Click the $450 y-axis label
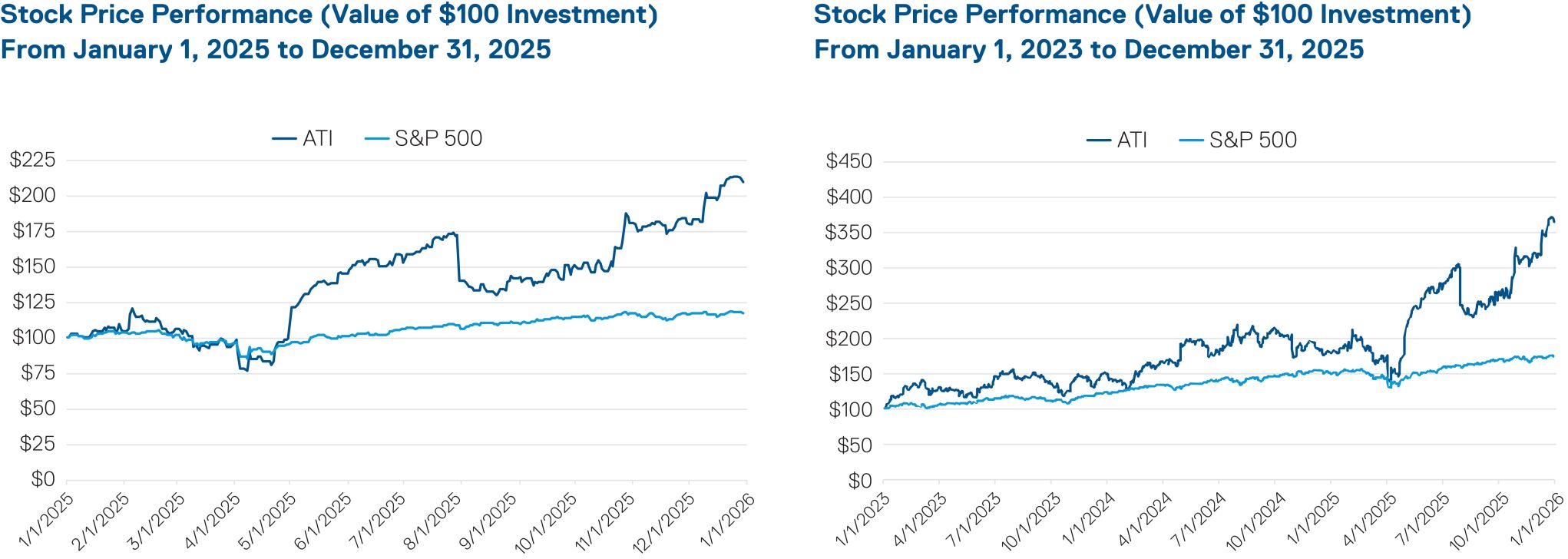The height and width of the screenshot is (559, 1568). point(849,161)
